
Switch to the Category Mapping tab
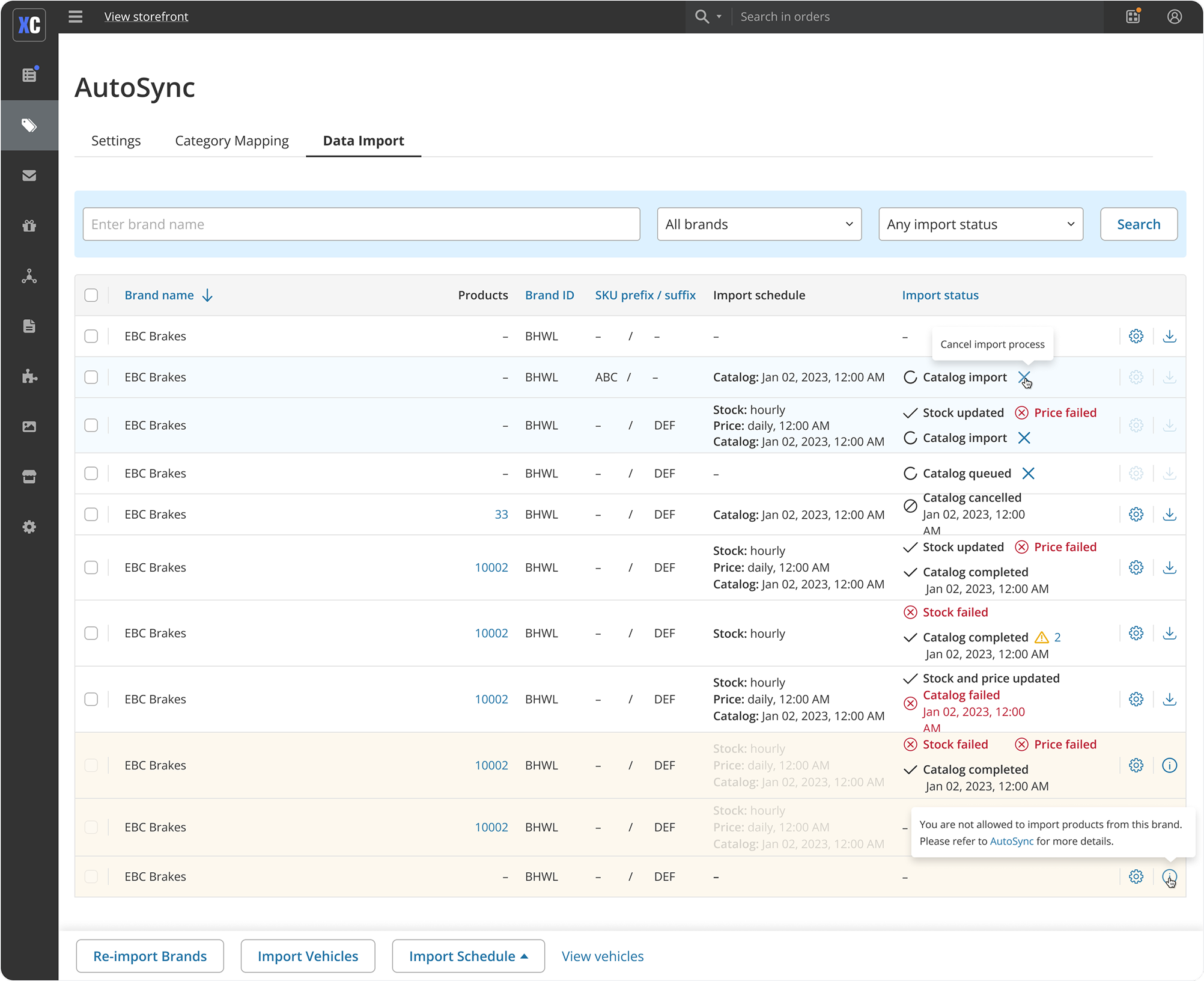pyautogui.click(x=231, y=140)
